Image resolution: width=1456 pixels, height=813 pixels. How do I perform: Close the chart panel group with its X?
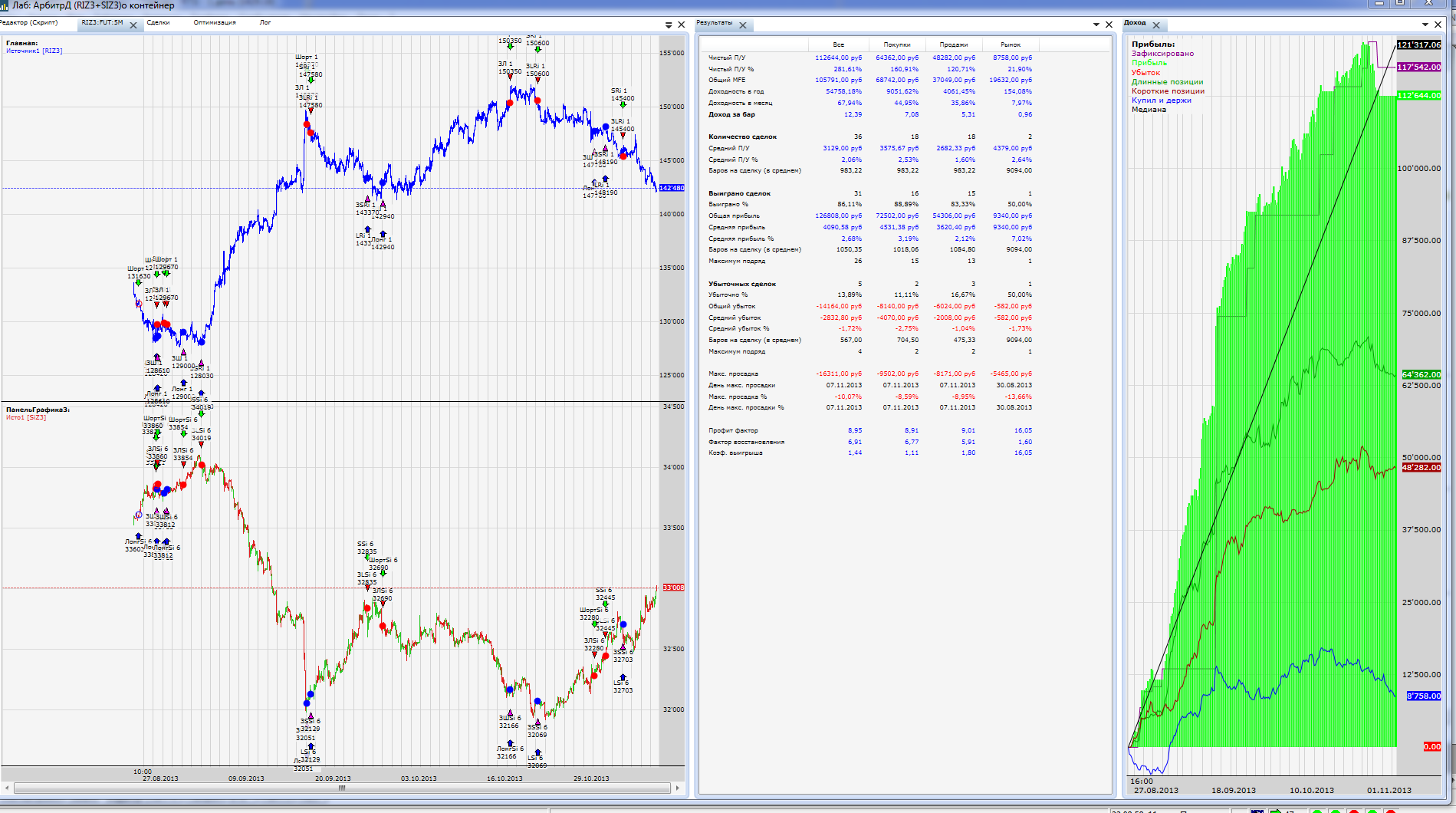(x=682, y=25)
